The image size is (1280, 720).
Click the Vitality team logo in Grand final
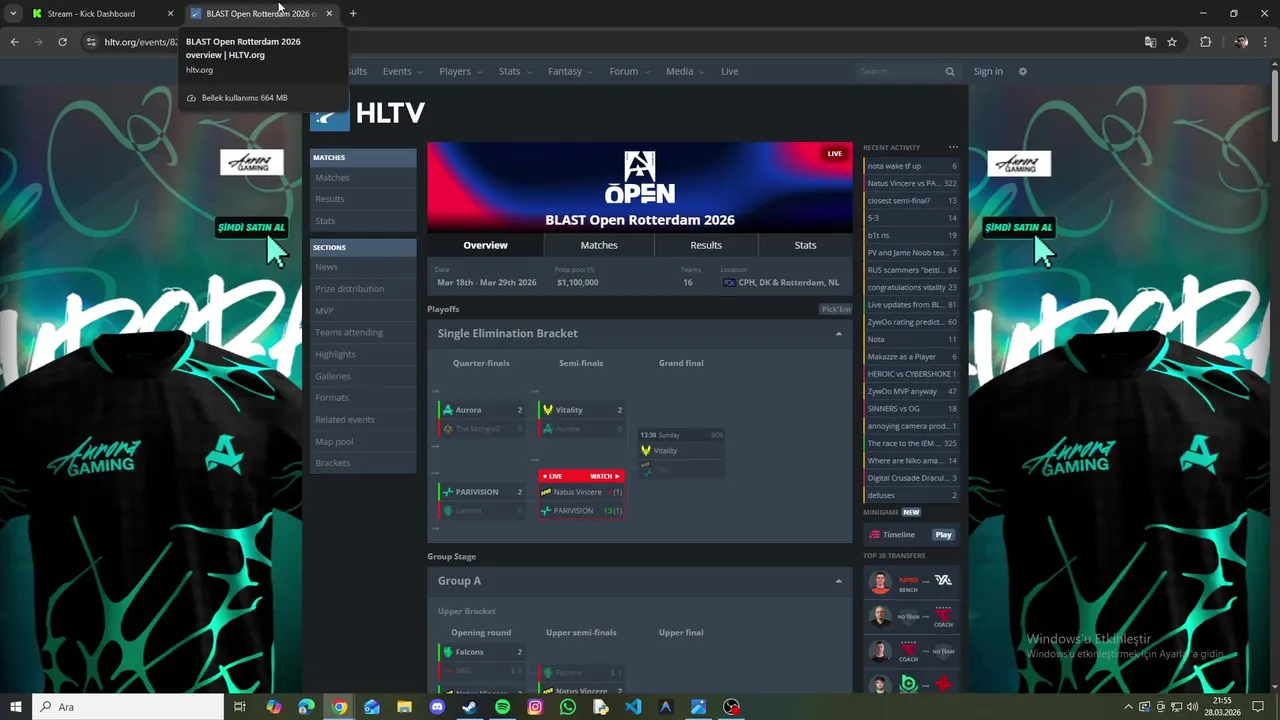(646, 451)
